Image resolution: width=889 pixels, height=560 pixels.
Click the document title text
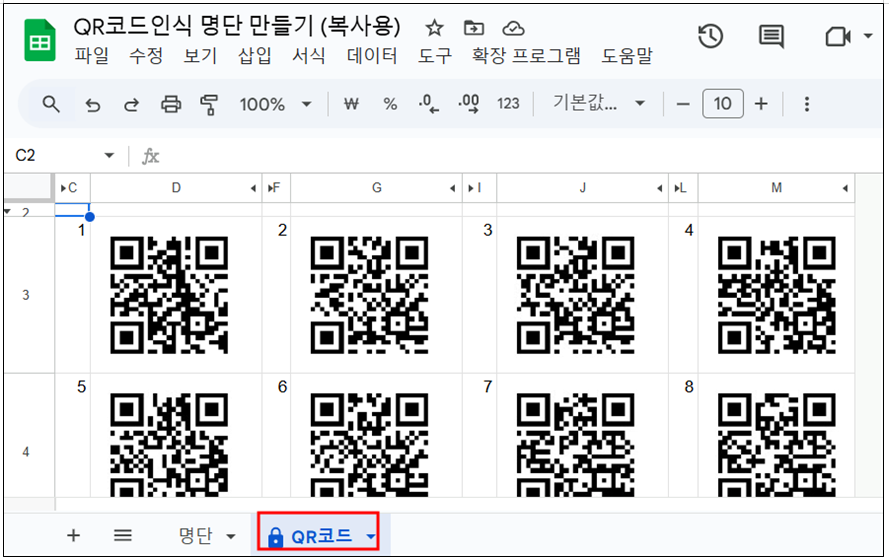tap(237, 27)
